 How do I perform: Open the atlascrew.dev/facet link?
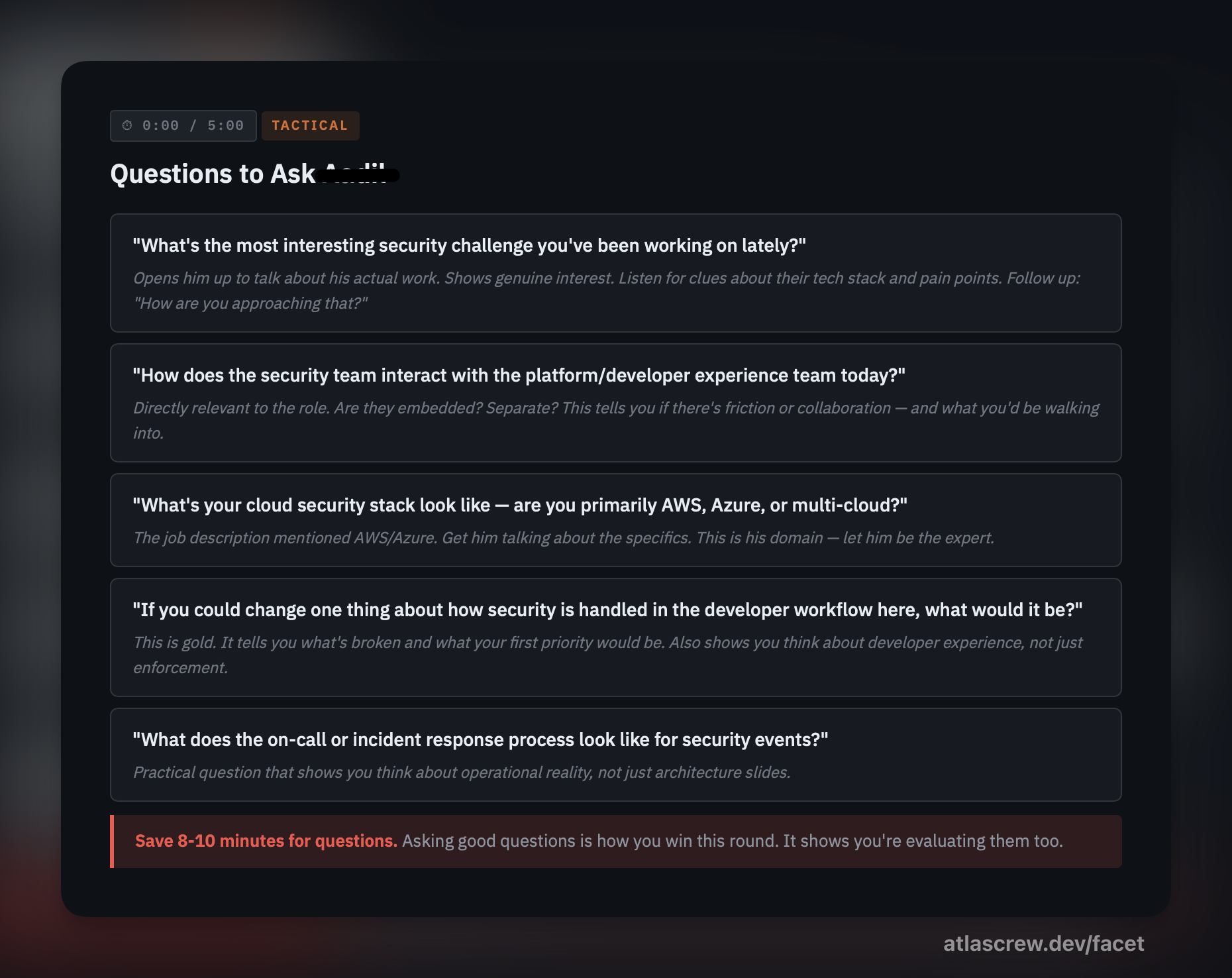point(1043,943)
